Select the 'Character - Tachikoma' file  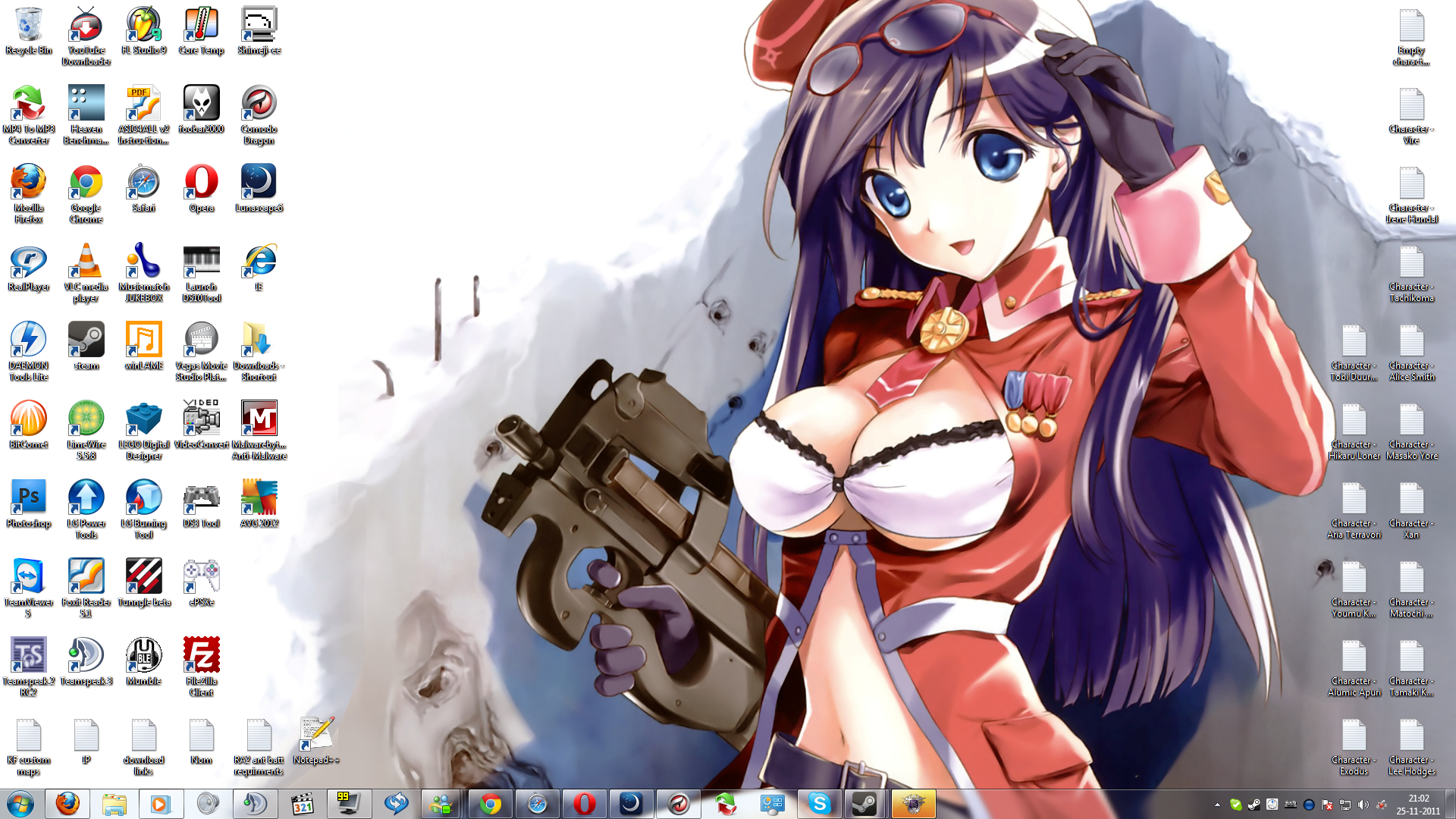1412,273
